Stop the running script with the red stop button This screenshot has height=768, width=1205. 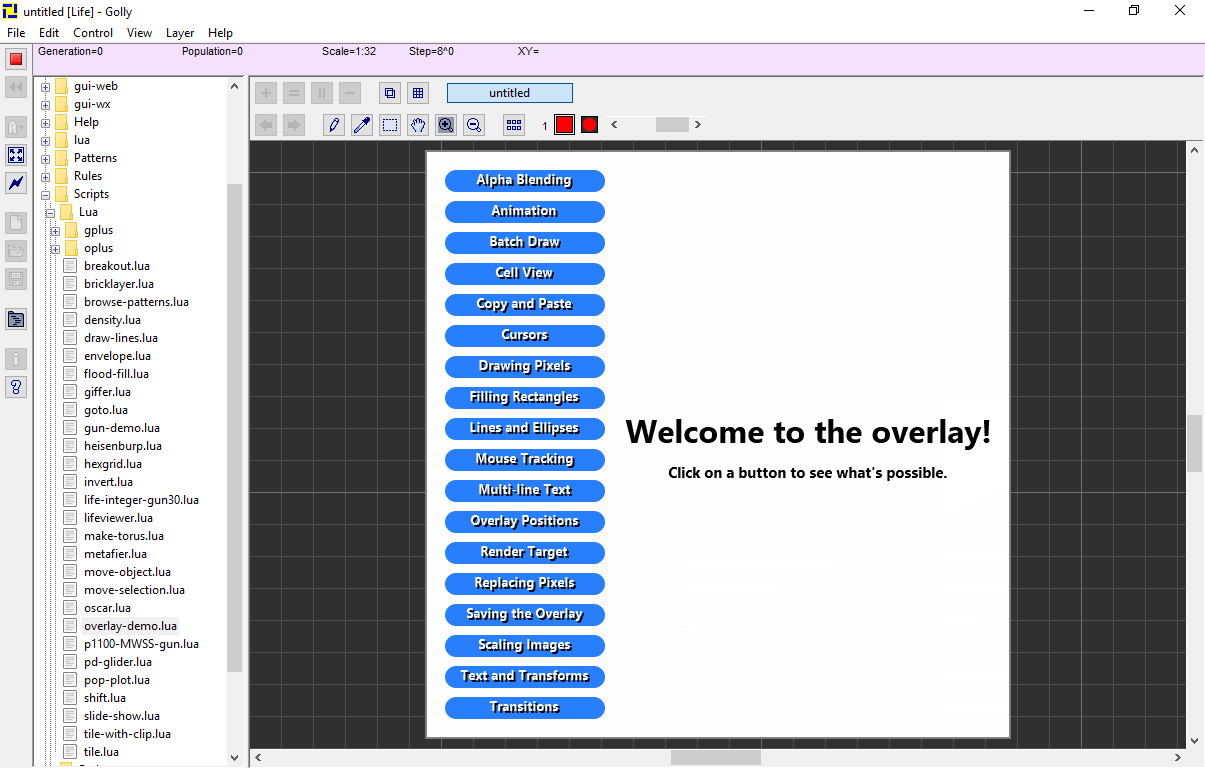(x=16, y=59)
